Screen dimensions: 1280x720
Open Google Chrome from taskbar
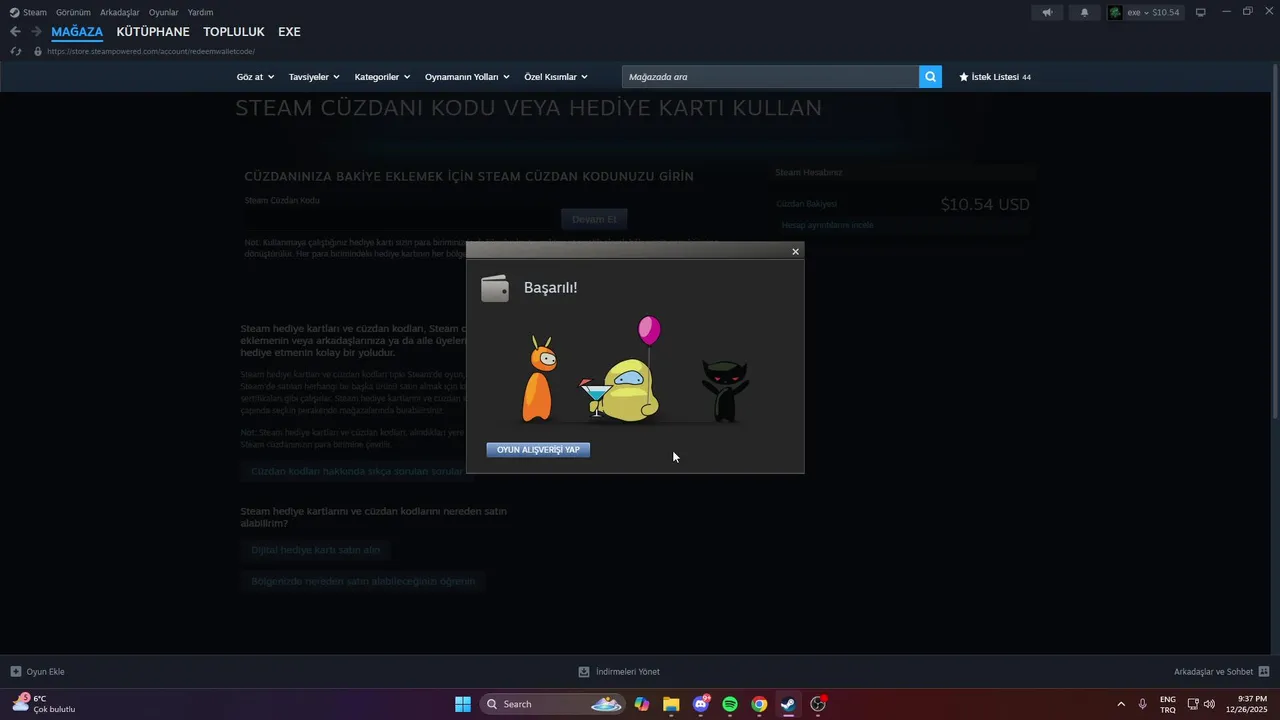click(759, 704)
